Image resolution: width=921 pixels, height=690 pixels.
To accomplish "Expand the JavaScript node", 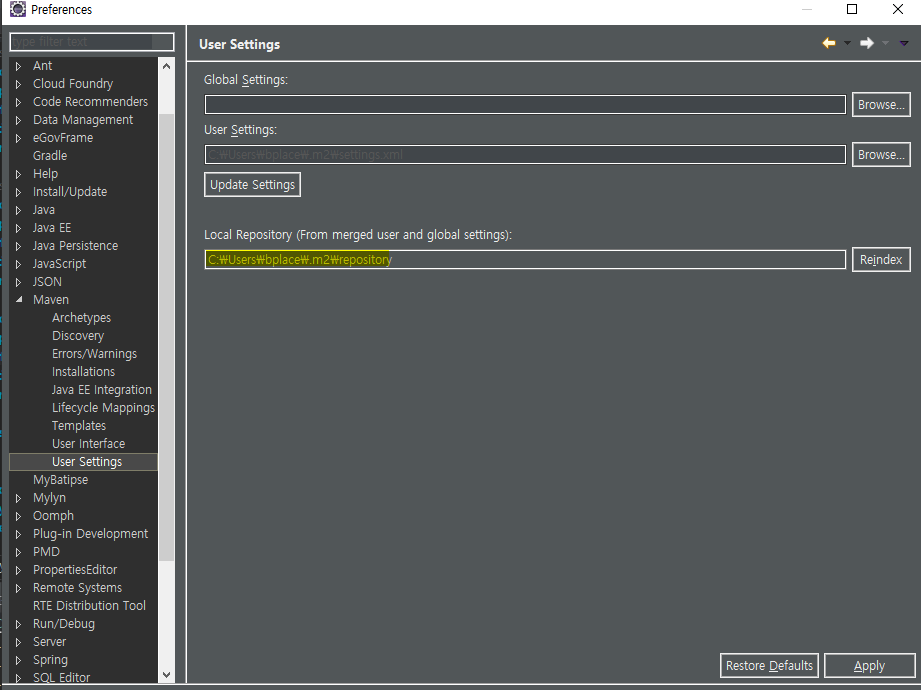I will 18,264.
